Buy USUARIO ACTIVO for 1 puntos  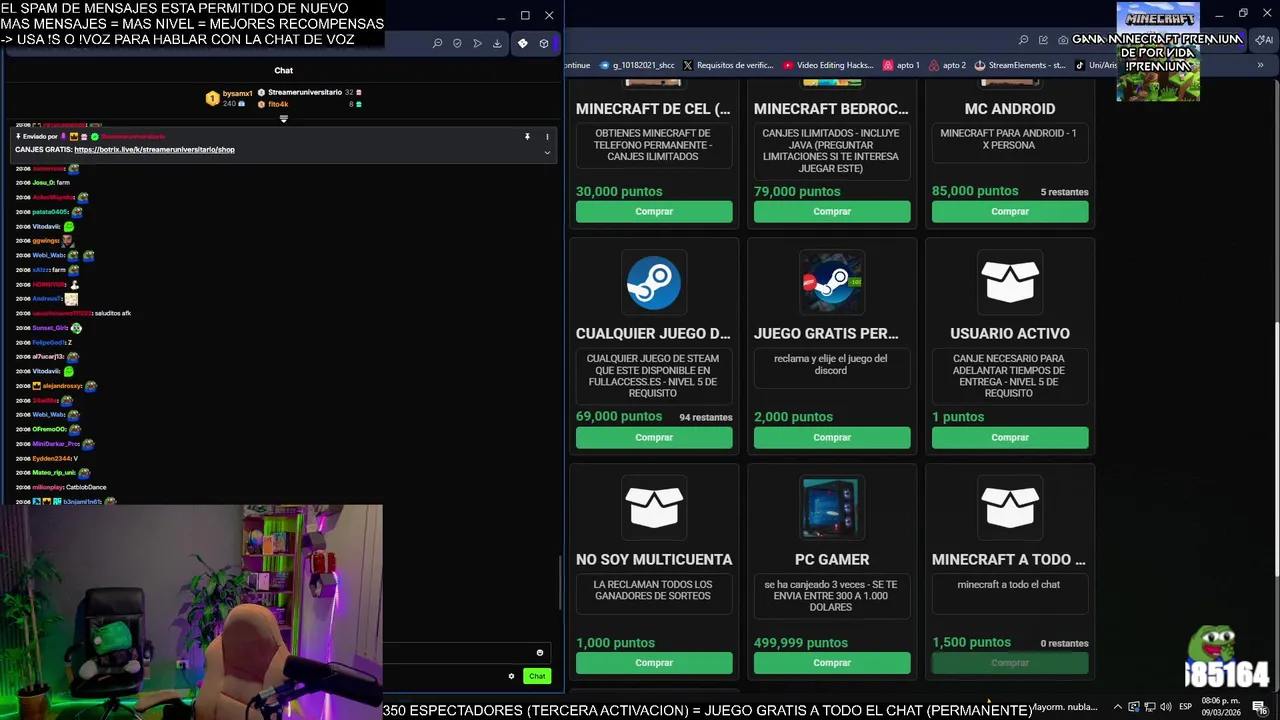(1010, 437)
